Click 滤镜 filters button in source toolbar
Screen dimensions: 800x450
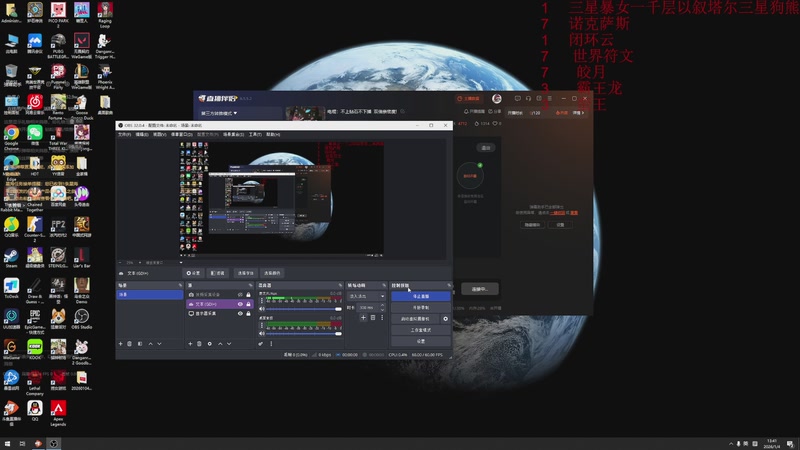point(218,273)
